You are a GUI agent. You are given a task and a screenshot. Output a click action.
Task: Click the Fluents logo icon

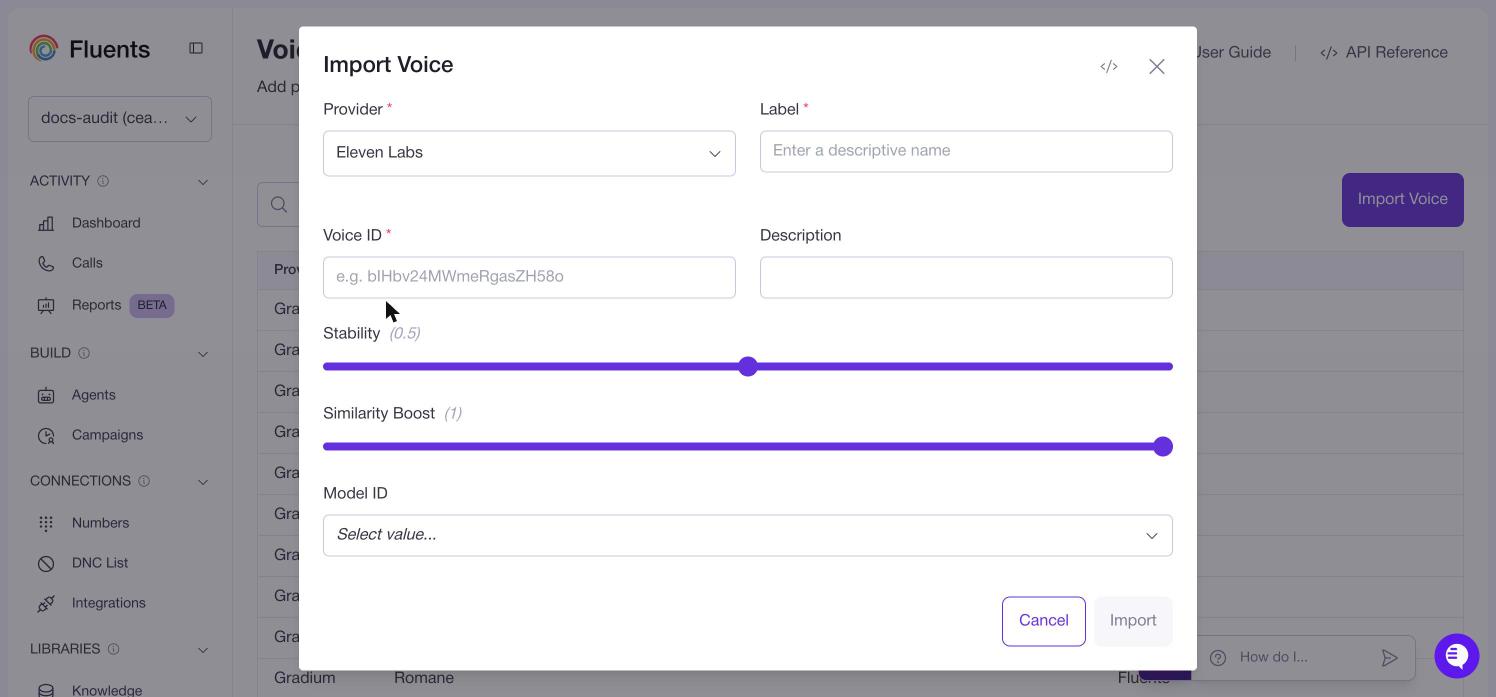44,48
